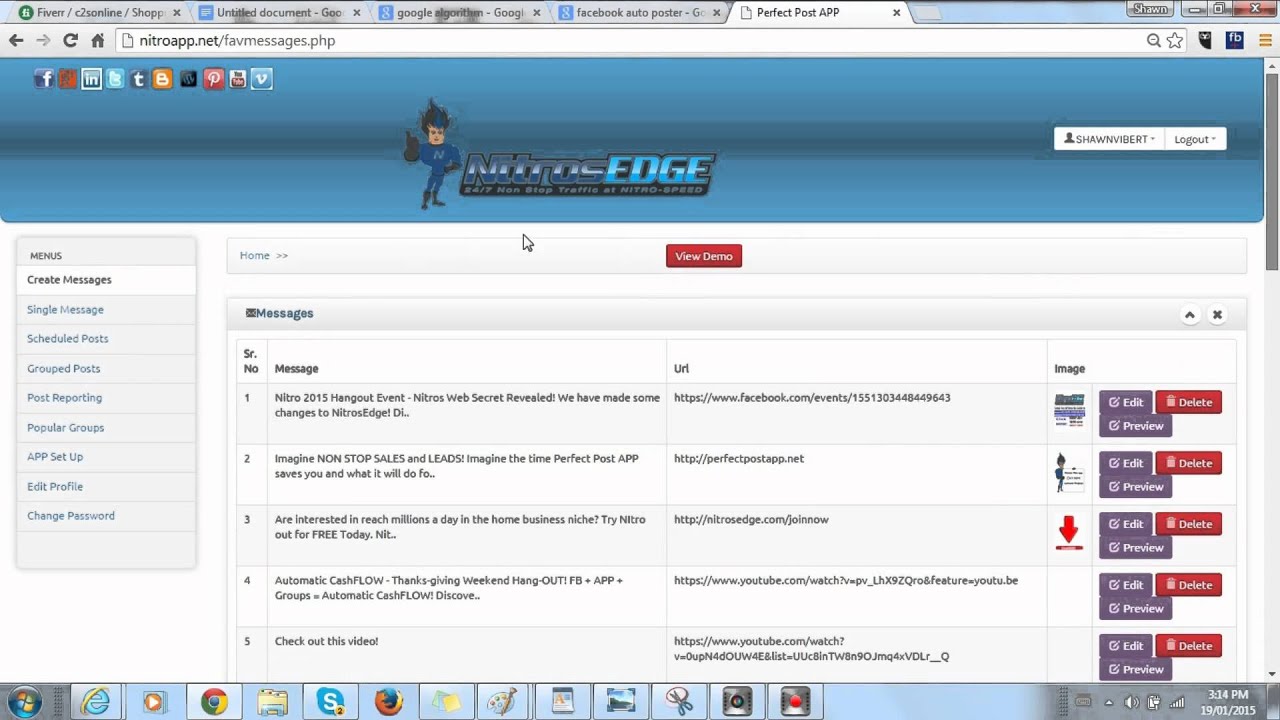
Task: Open image thumbnail for Nitro 2015 Hangout row
Action: pos(1069,410)
